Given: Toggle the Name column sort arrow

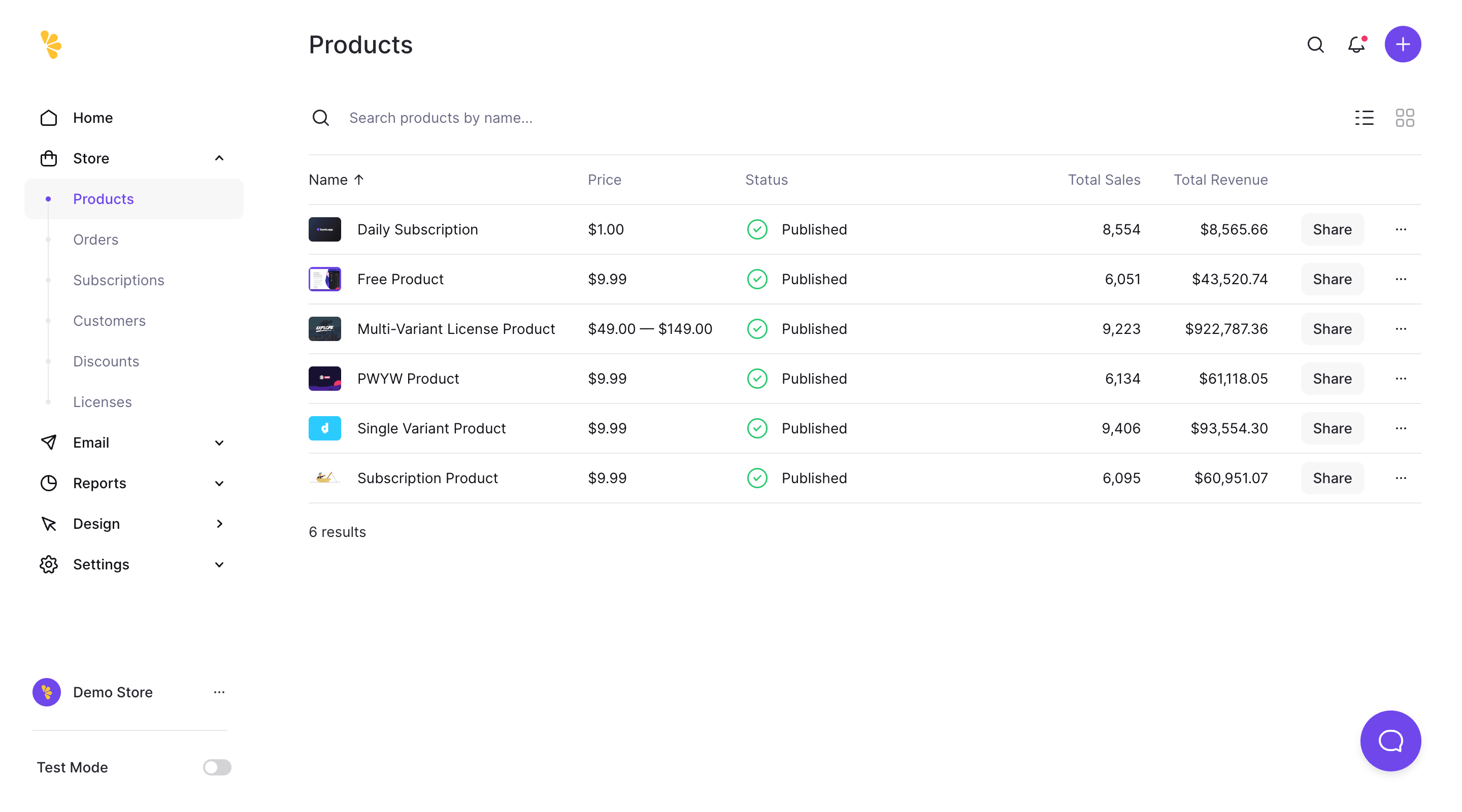Looking at the screenshot, I should [359, 179].
